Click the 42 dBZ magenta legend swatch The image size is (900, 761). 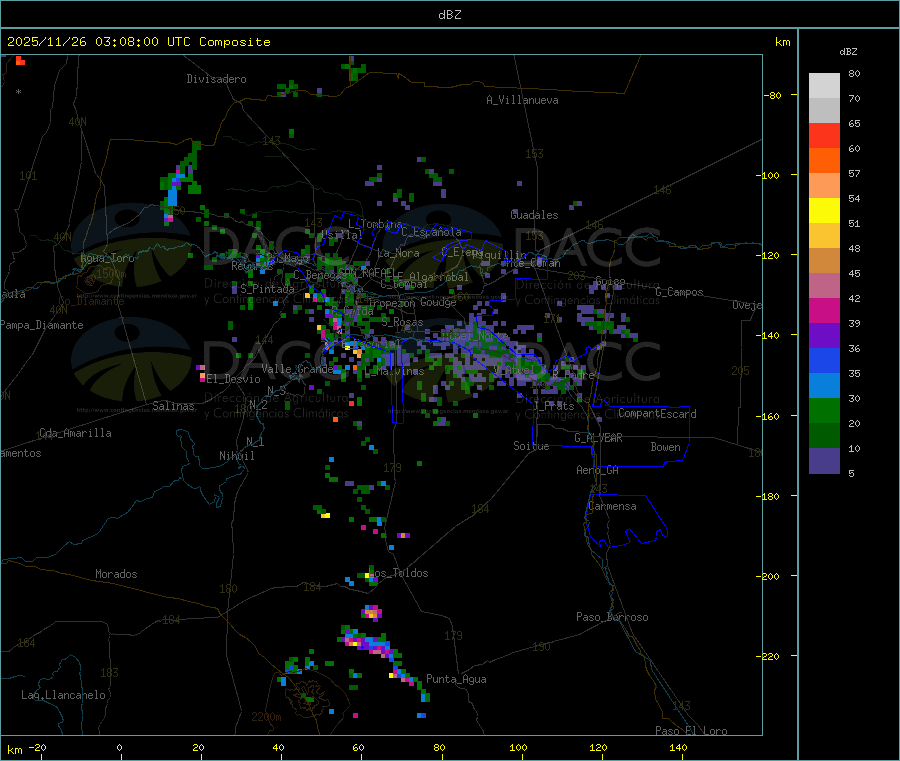(x=824, y=310)
